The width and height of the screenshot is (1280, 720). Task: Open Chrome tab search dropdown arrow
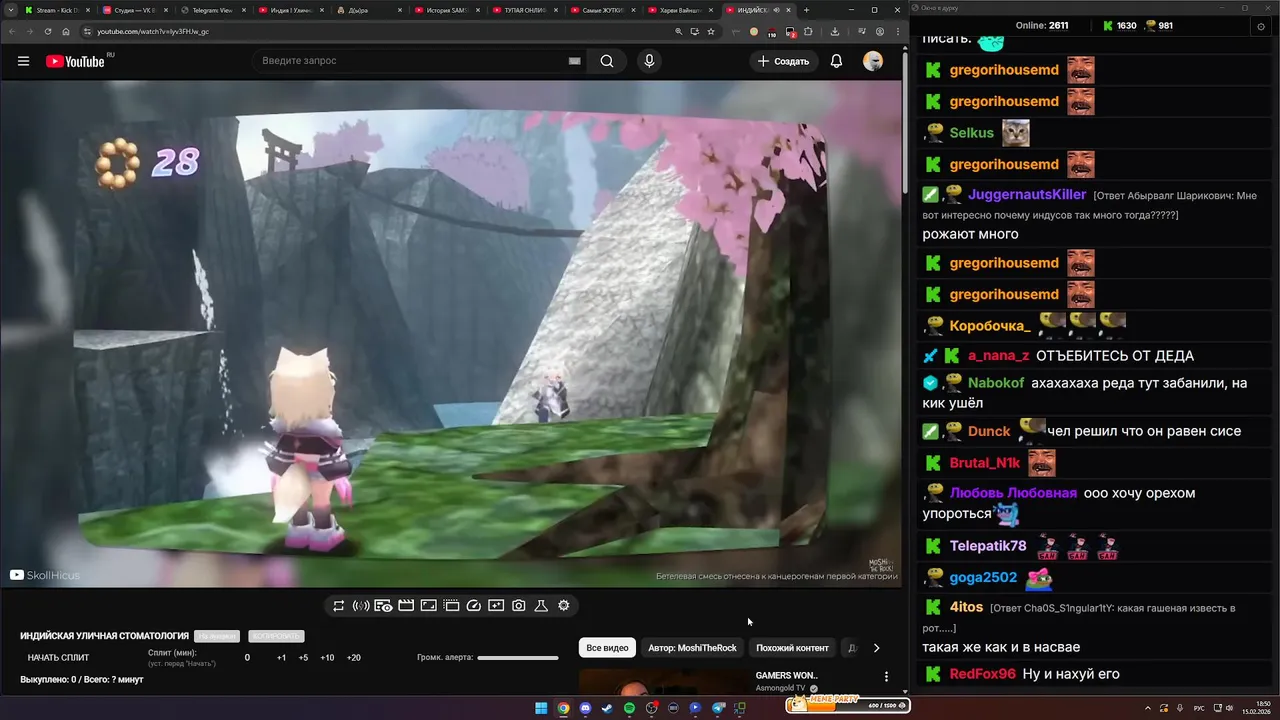pos(11,10)
